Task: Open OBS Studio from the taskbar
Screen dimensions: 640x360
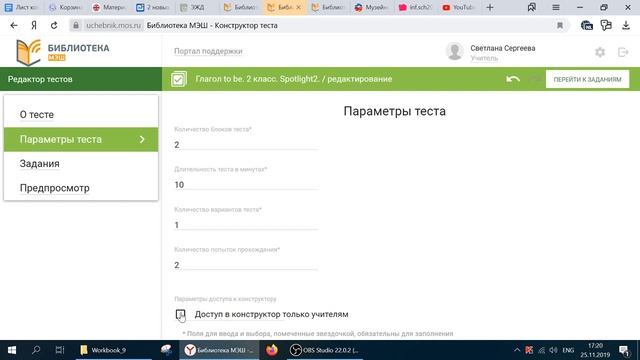Action: coord(324,350)
